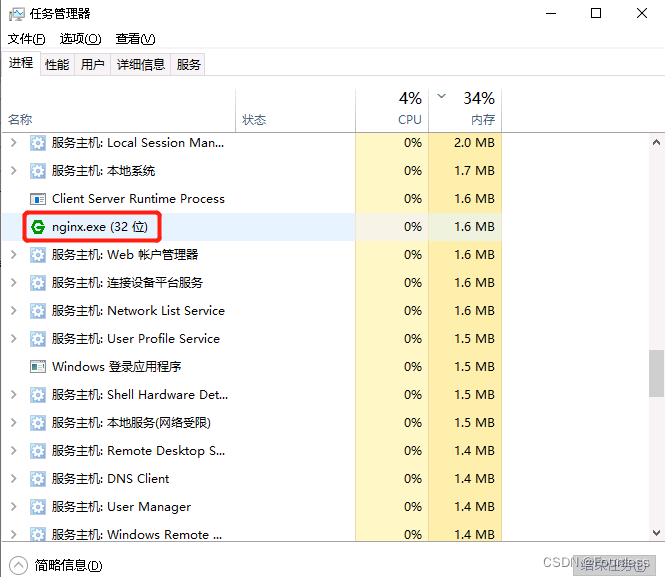Viewport: 665px width, 577px height.
Task: Click the 1.7 MB memory value
Action: [x=474, y=171]
